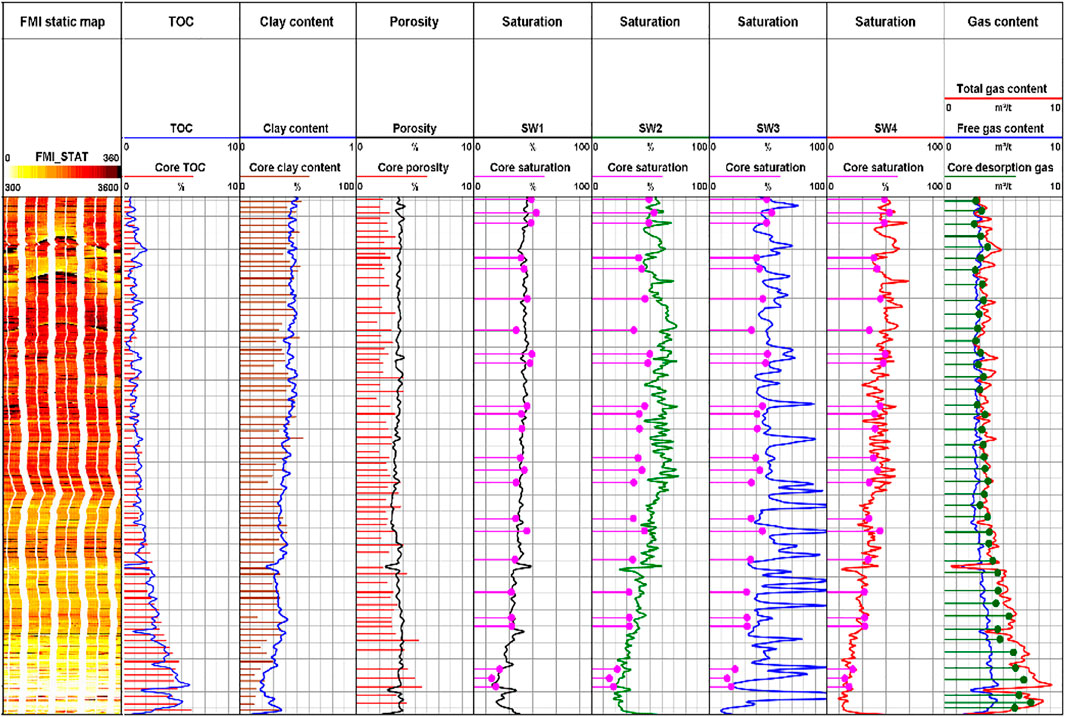Viewport: 1065px width, 717px height.
Task: Select the "SW3" curve label
Action: 768,128
